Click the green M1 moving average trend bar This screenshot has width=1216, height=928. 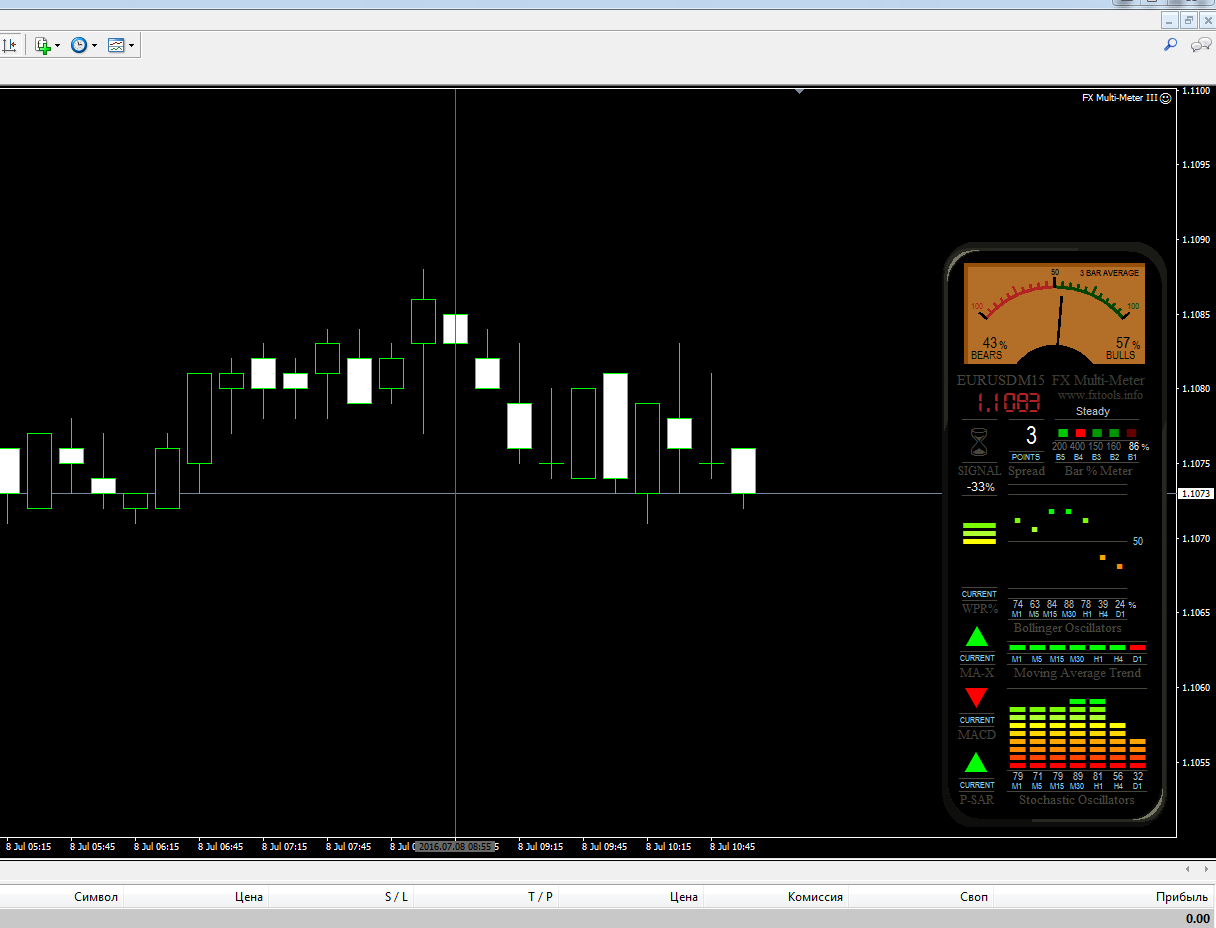click(x=1018, y=648)
